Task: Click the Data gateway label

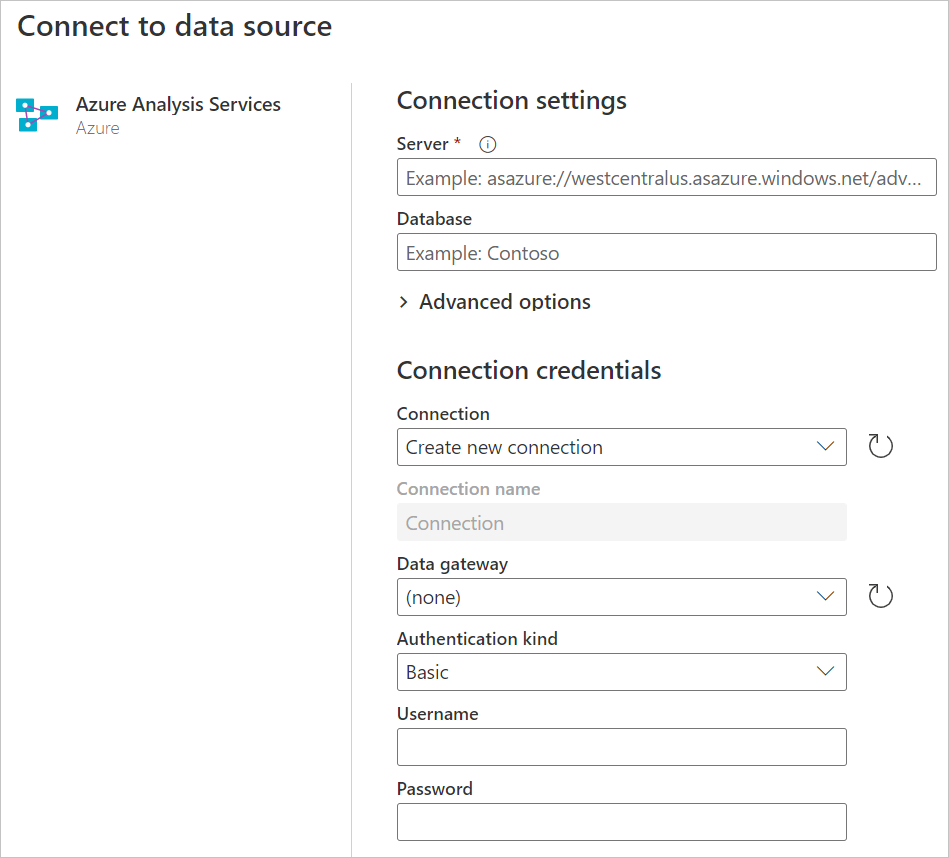Action: point(452,564)
